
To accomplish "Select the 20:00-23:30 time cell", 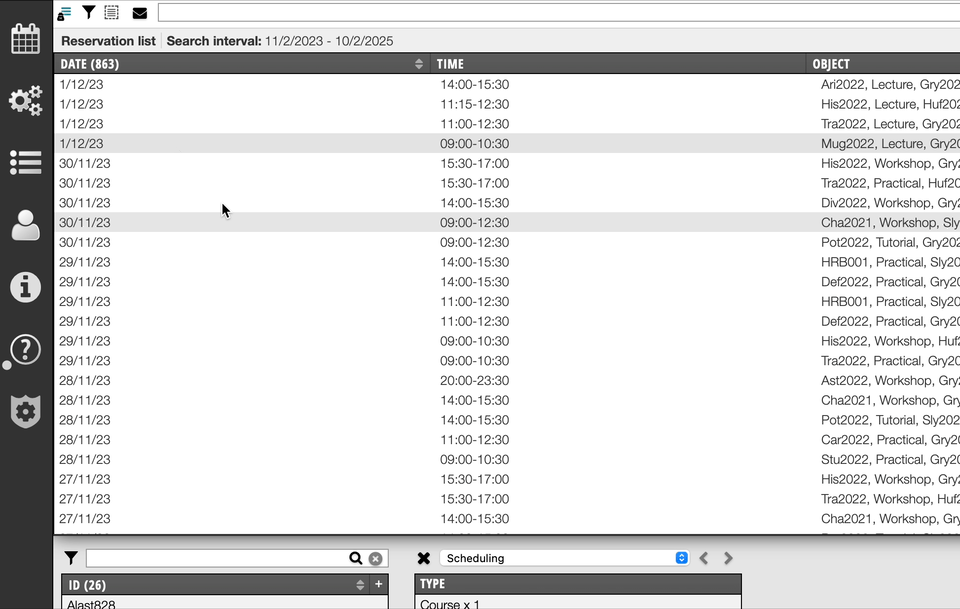I will (x=474, y=381).
